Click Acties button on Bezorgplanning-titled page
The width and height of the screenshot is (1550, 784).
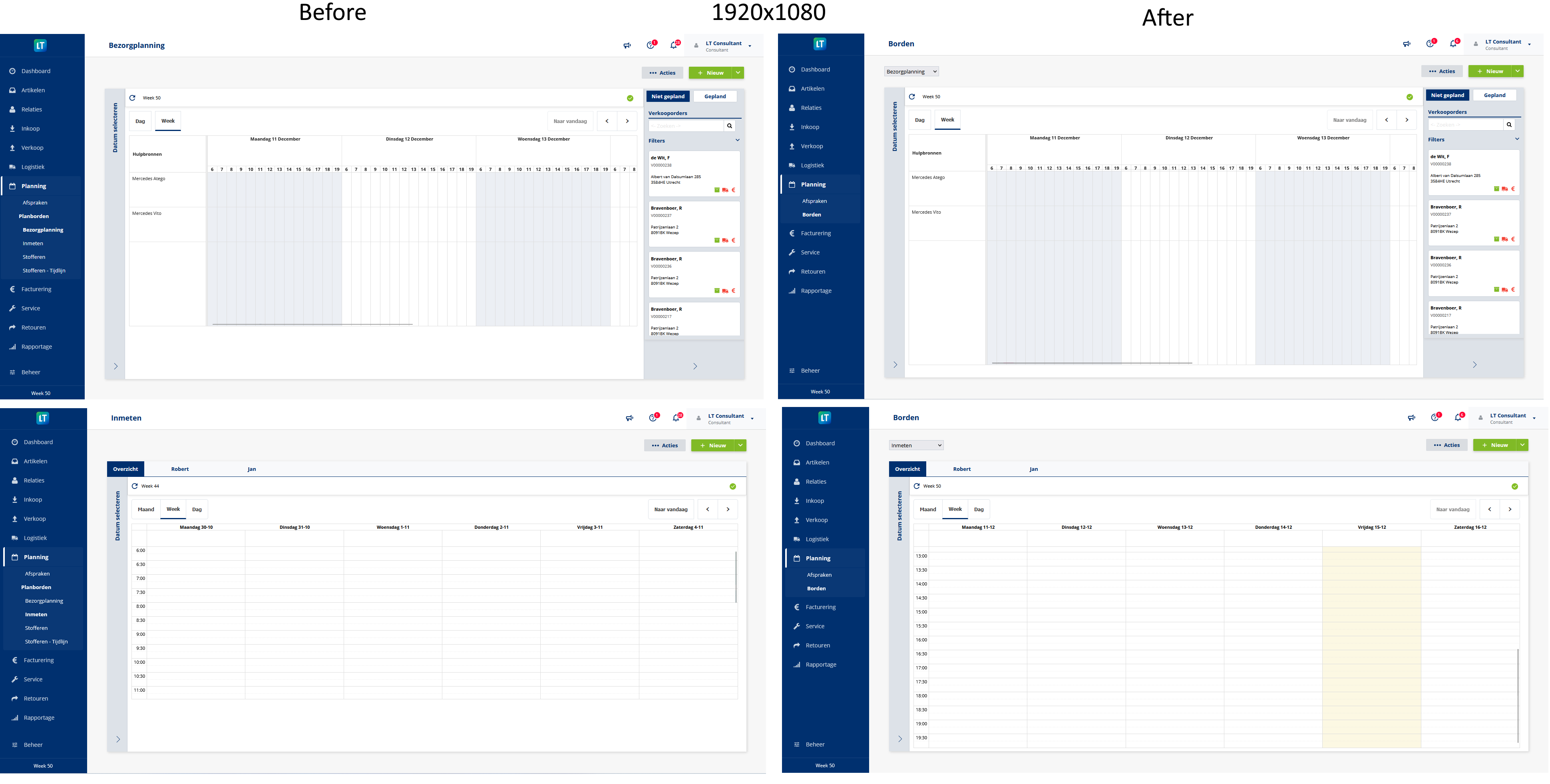(x=662, y=73)
